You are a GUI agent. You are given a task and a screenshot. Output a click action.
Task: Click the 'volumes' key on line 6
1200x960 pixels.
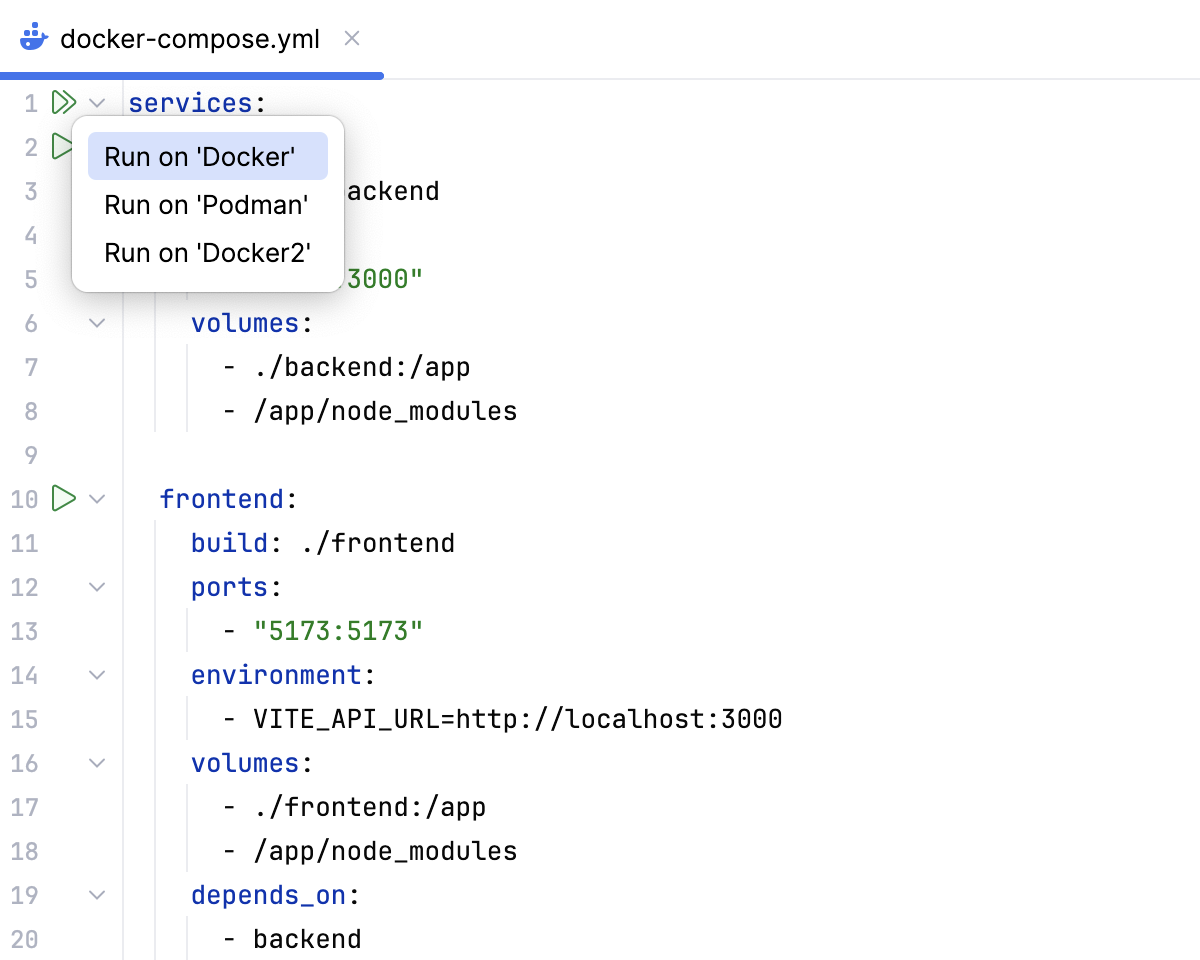tap(245, 323)
